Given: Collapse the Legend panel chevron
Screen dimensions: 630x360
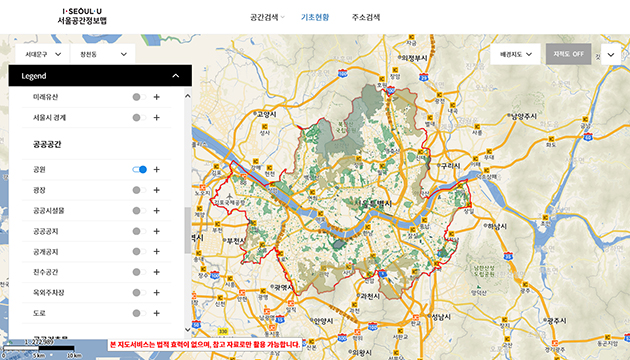Looking at the screenshot, I should [x=176, y=76].
